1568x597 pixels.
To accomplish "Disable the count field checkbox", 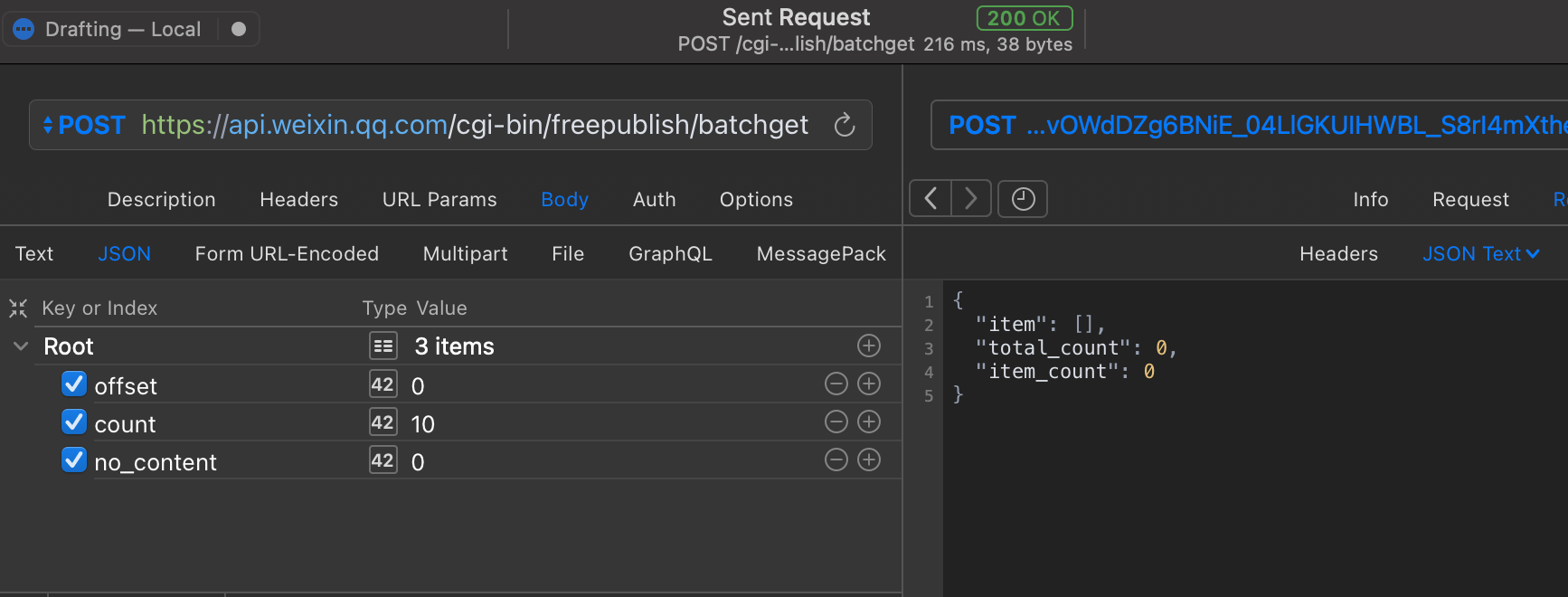I will [x=74, y=422].
